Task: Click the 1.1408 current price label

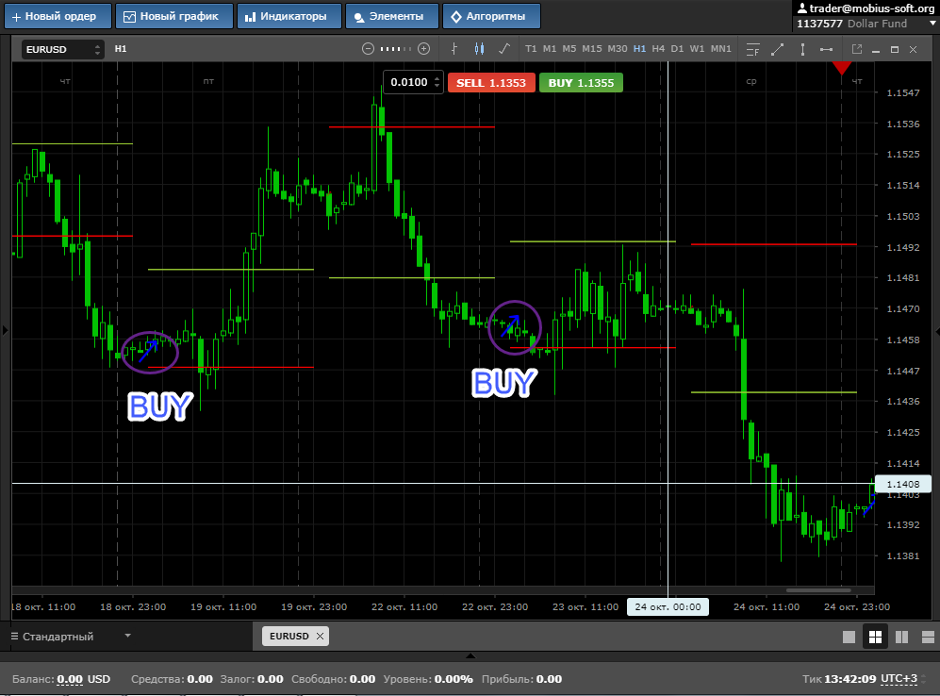Action: (903, 484)
